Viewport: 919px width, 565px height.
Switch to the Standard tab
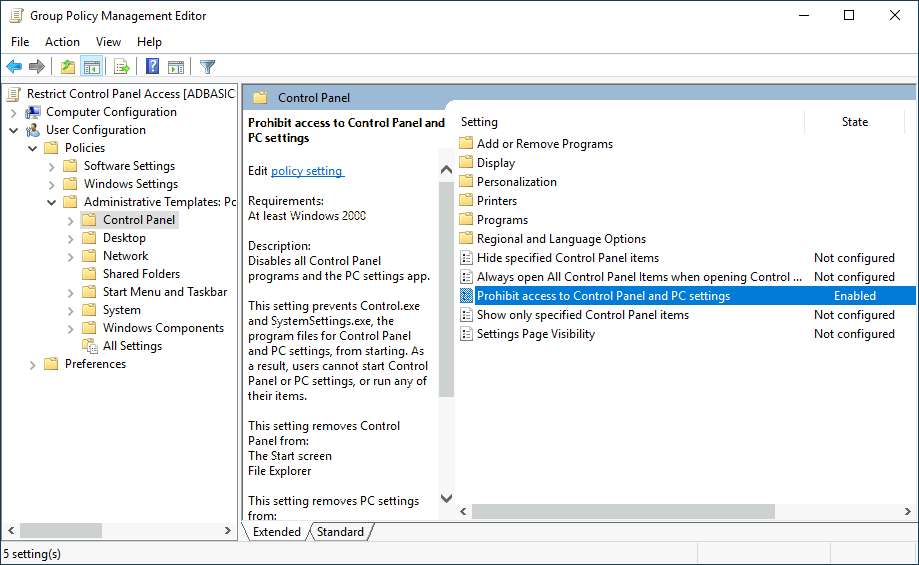[x=340, y=532]
